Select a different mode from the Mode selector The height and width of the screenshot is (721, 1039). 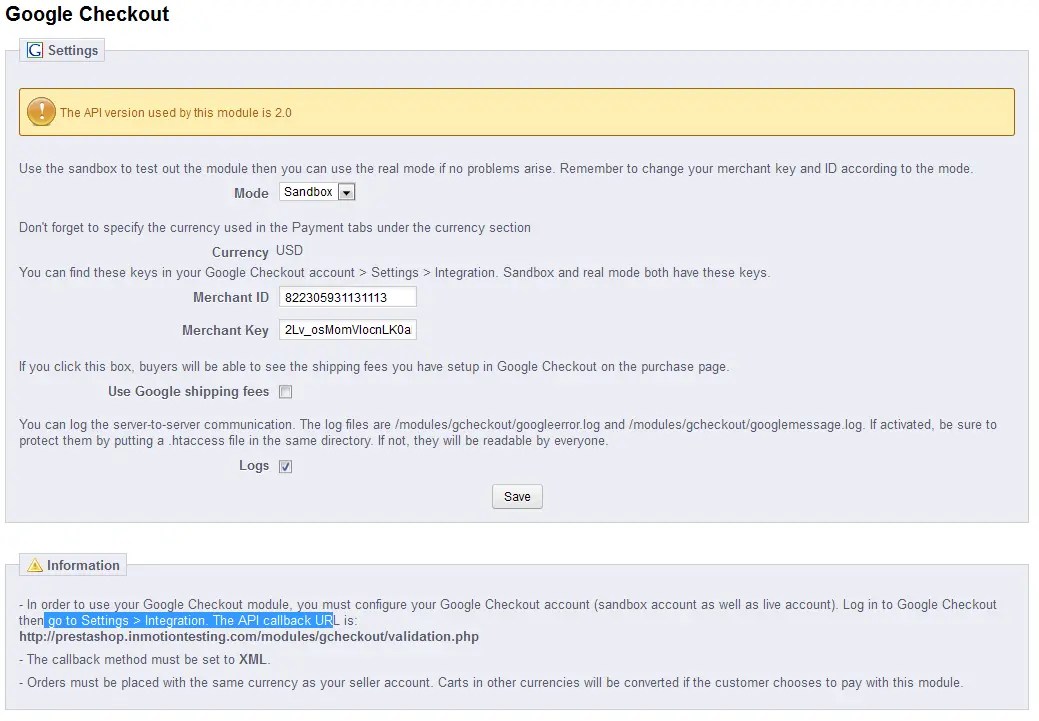point(317,191)
